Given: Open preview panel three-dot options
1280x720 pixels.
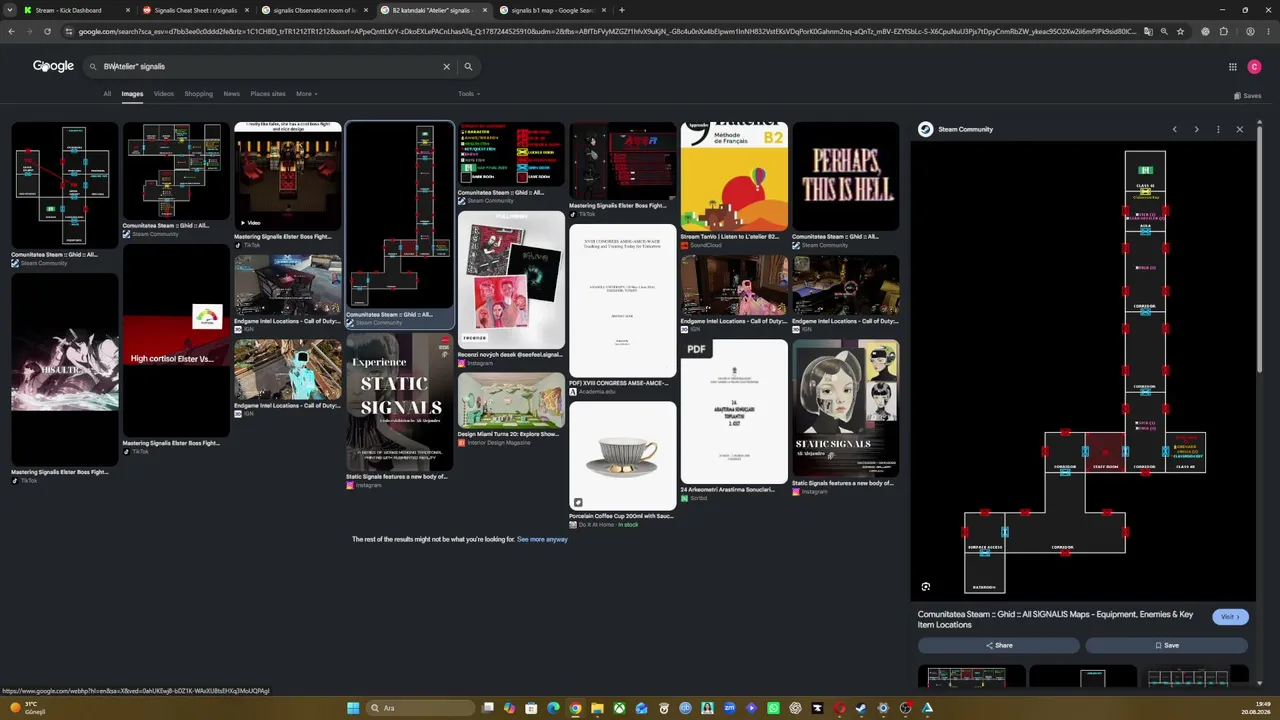Looking at the screenshot, I should (1218, 129).
